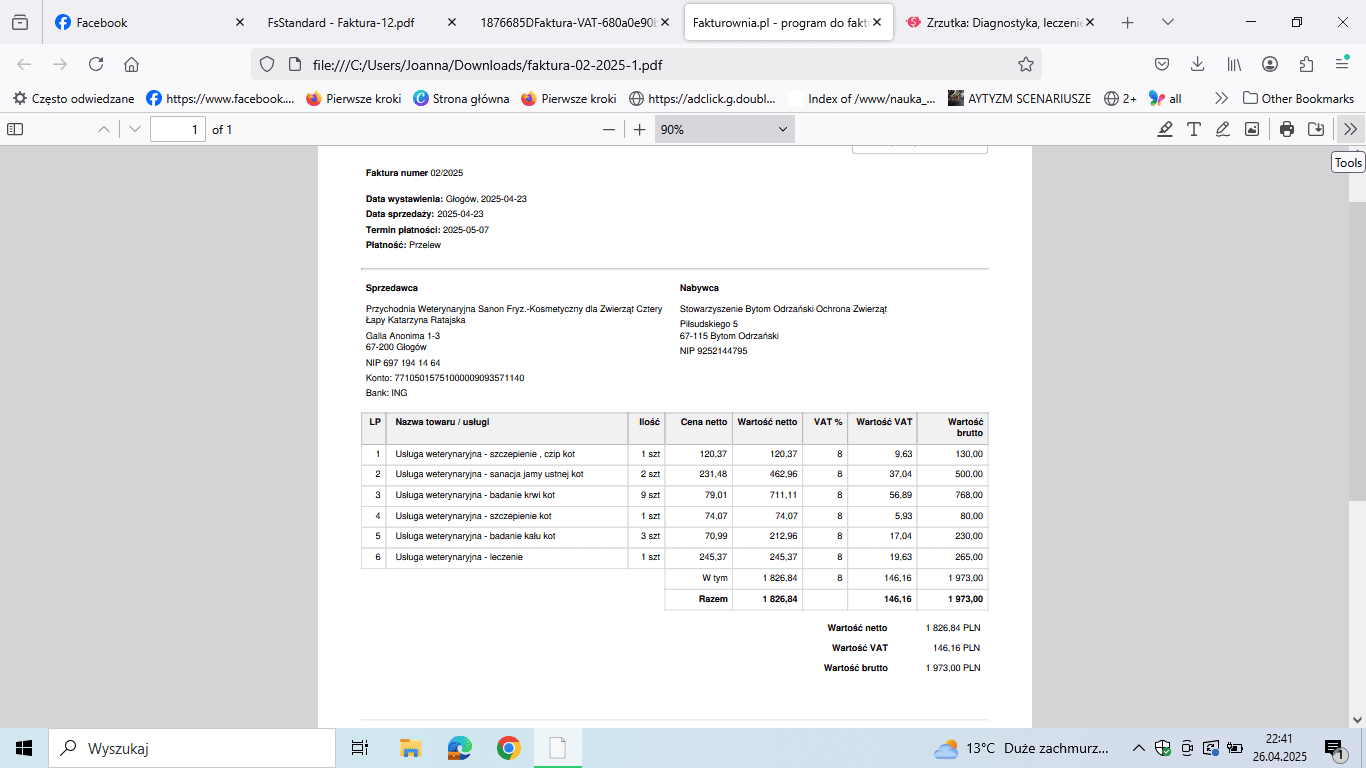Open the adclick.g.doubl... bookmark
The width and height of the screenshot is (1366, 768).
coord(702,98)
